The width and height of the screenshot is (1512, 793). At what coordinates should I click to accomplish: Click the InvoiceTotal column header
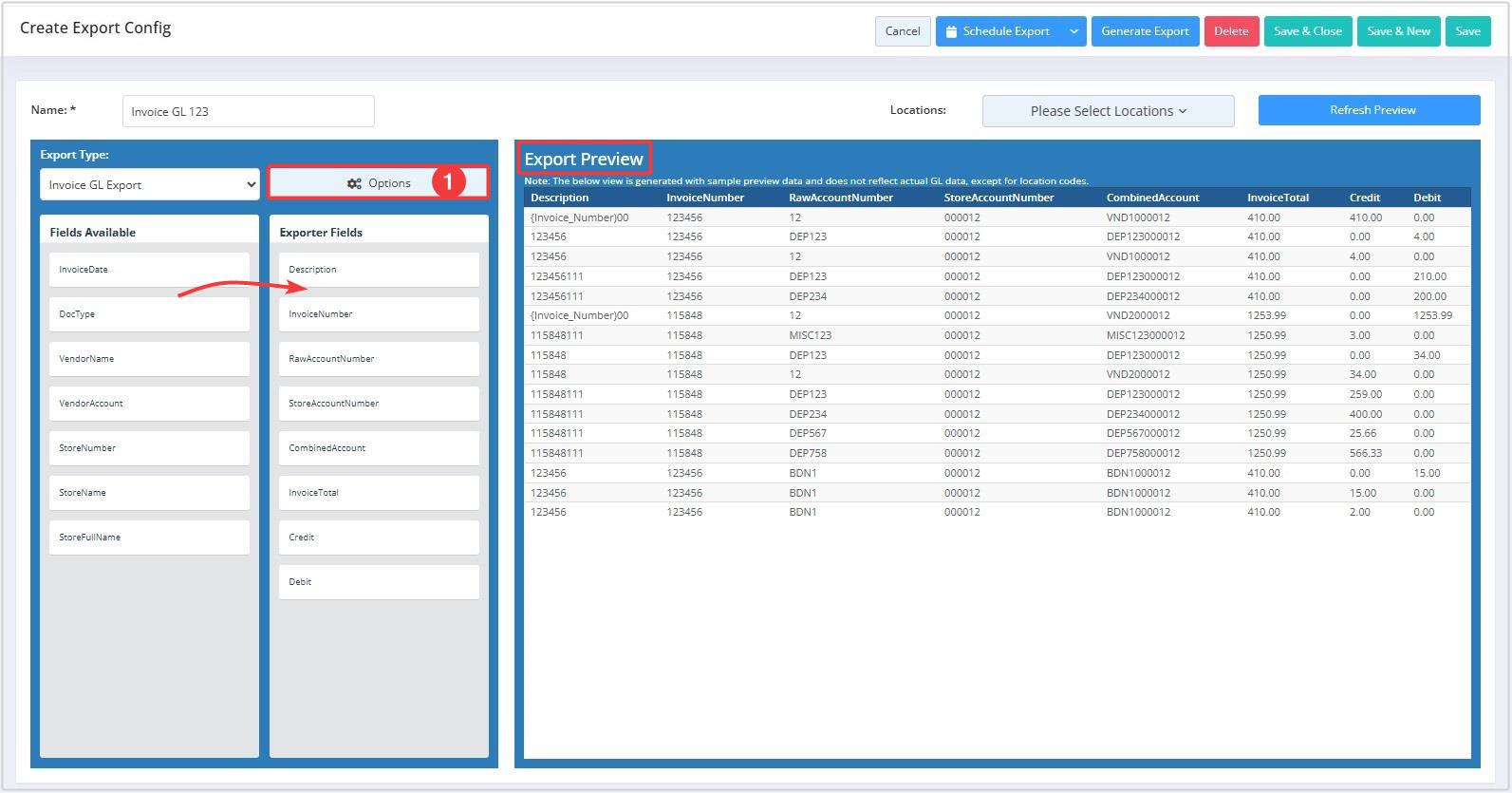[x=1278, y=198]
